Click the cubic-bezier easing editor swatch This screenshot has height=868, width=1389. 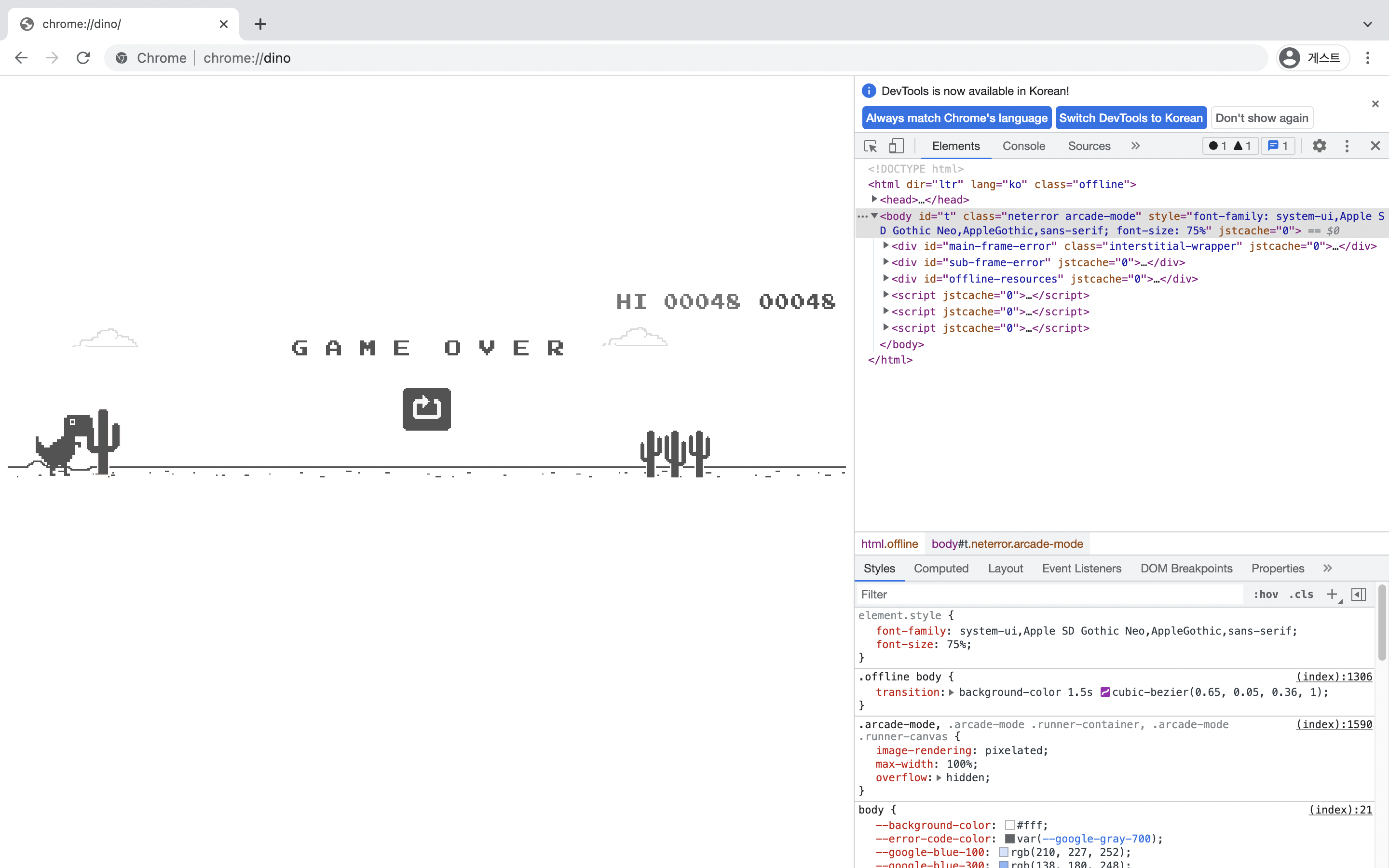(1105, 692)
